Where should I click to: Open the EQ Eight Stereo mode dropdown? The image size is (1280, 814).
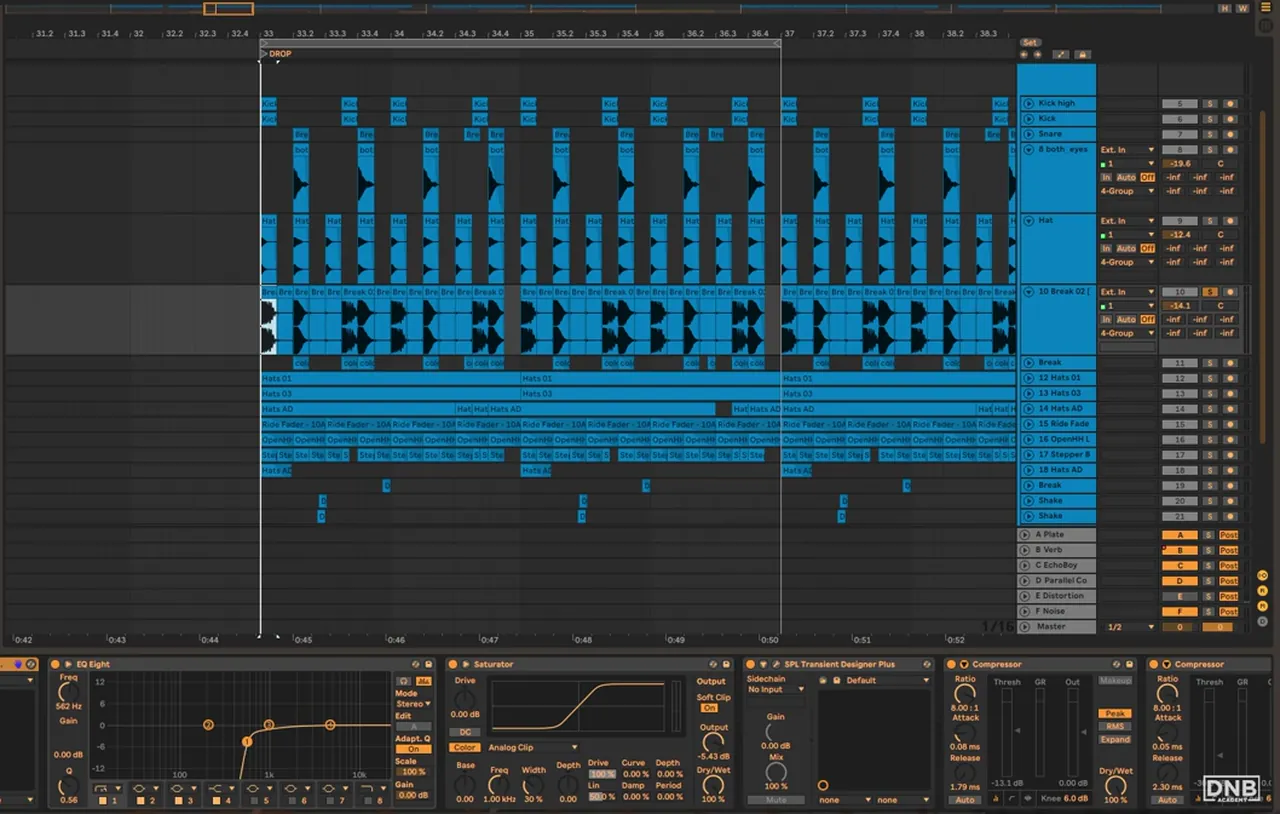pos(413,704)
